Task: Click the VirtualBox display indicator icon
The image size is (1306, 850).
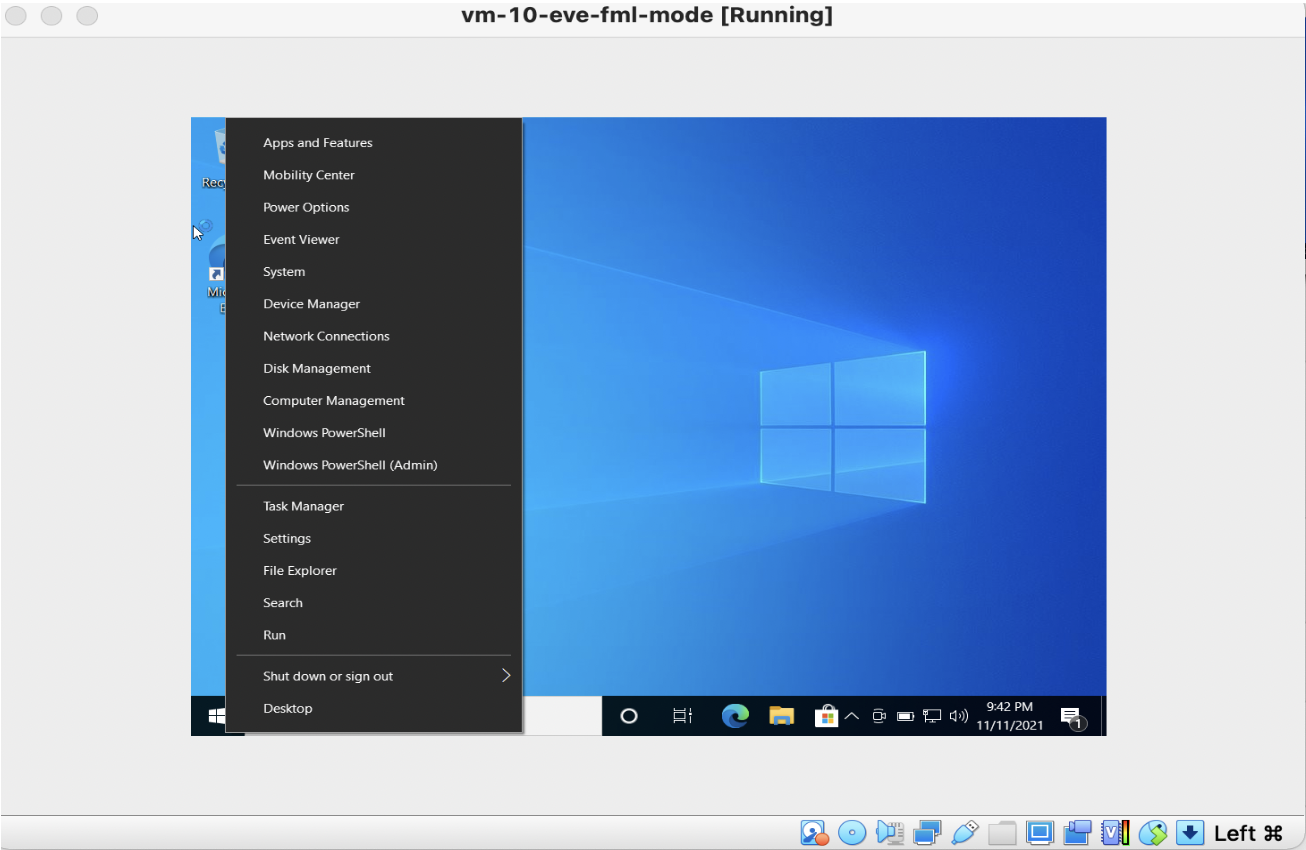Action: 1040,832
